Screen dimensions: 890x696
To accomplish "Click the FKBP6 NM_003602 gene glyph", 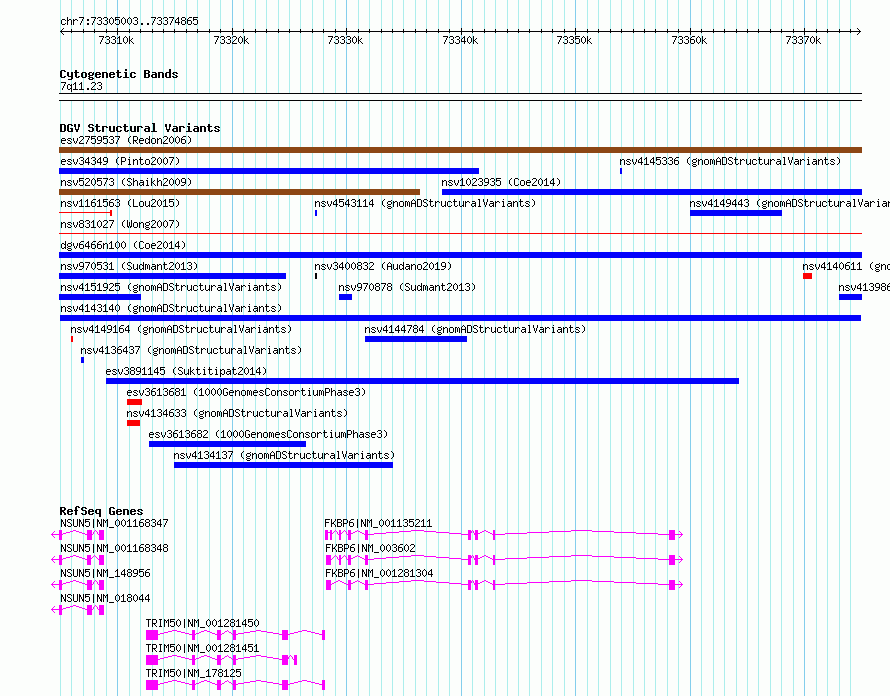I will coord(504,560).
